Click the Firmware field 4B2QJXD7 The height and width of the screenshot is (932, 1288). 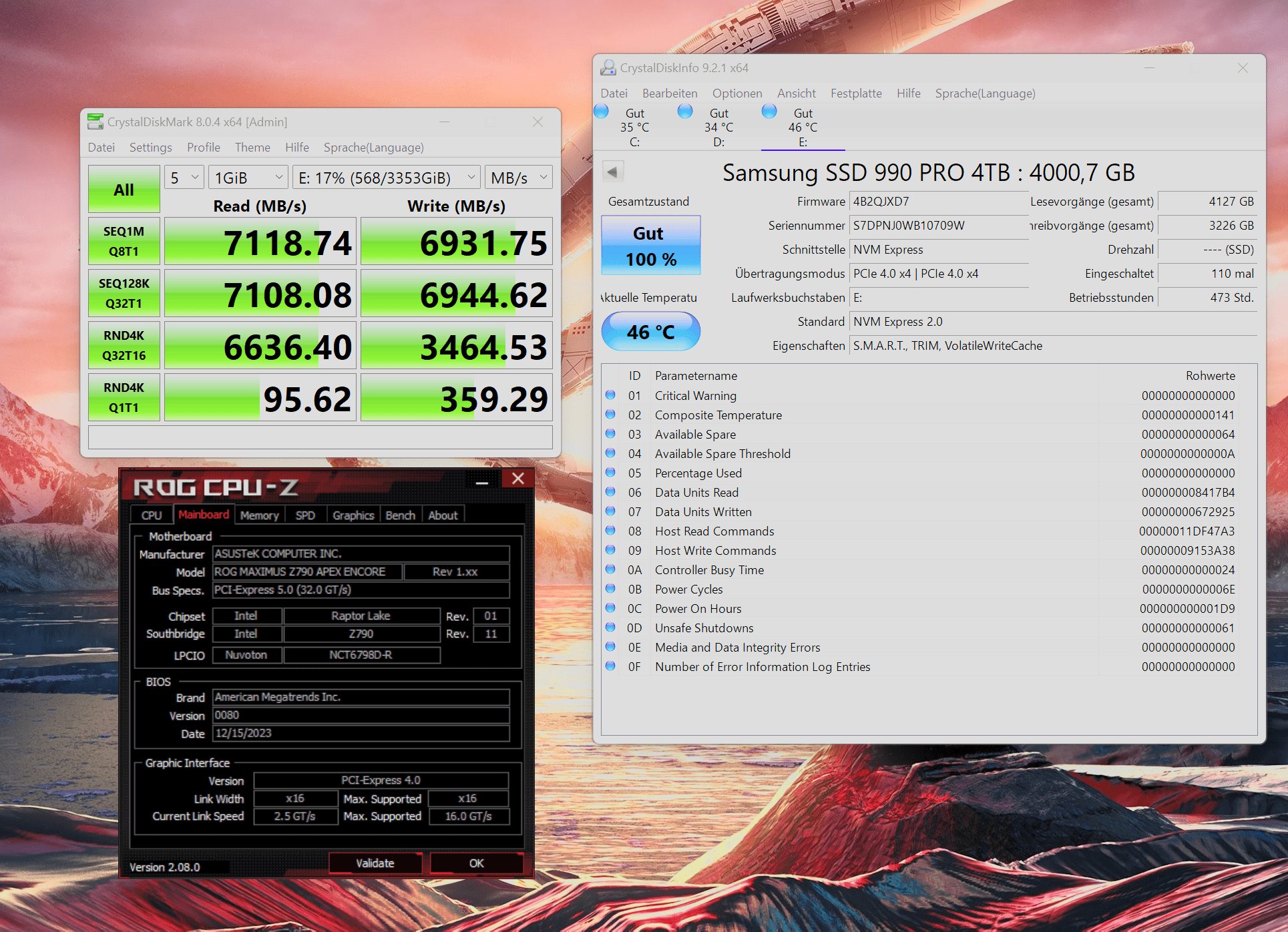[x=939, y=202]
